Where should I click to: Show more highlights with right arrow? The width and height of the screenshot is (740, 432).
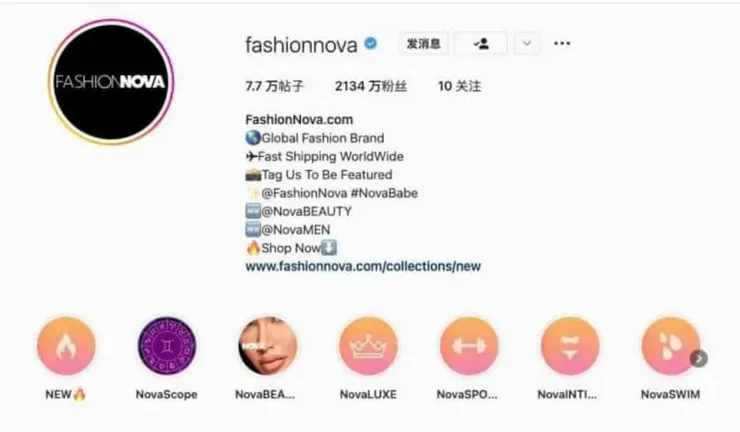pyautogui.click(x=699, y=359)
